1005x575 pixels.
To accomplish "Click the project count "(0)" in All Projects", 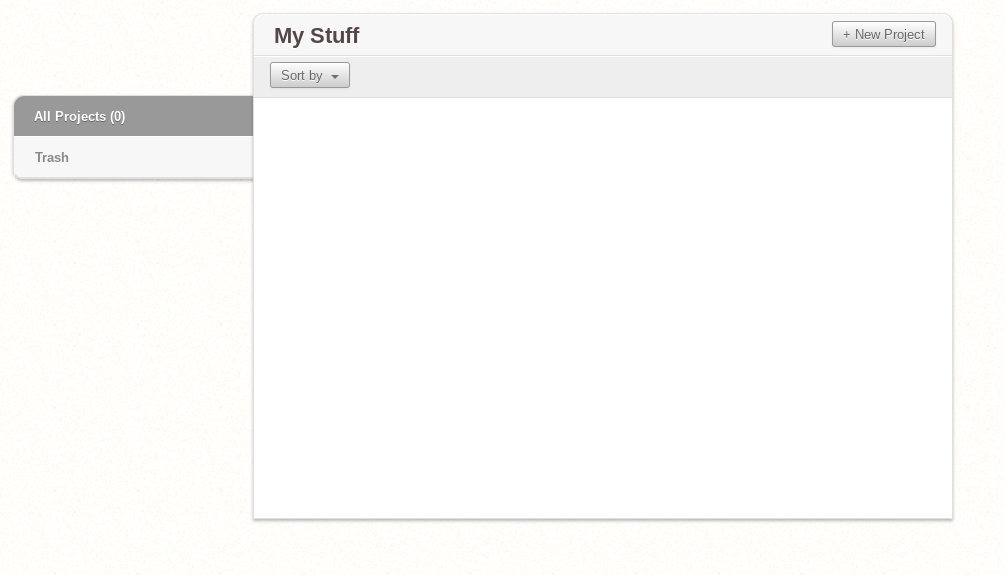I will (x=118, y=116).
